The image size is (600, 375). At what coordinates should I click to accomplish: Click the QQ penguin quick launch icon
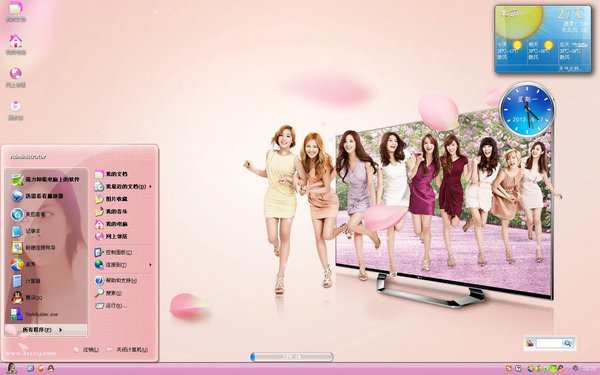(51, 369)
